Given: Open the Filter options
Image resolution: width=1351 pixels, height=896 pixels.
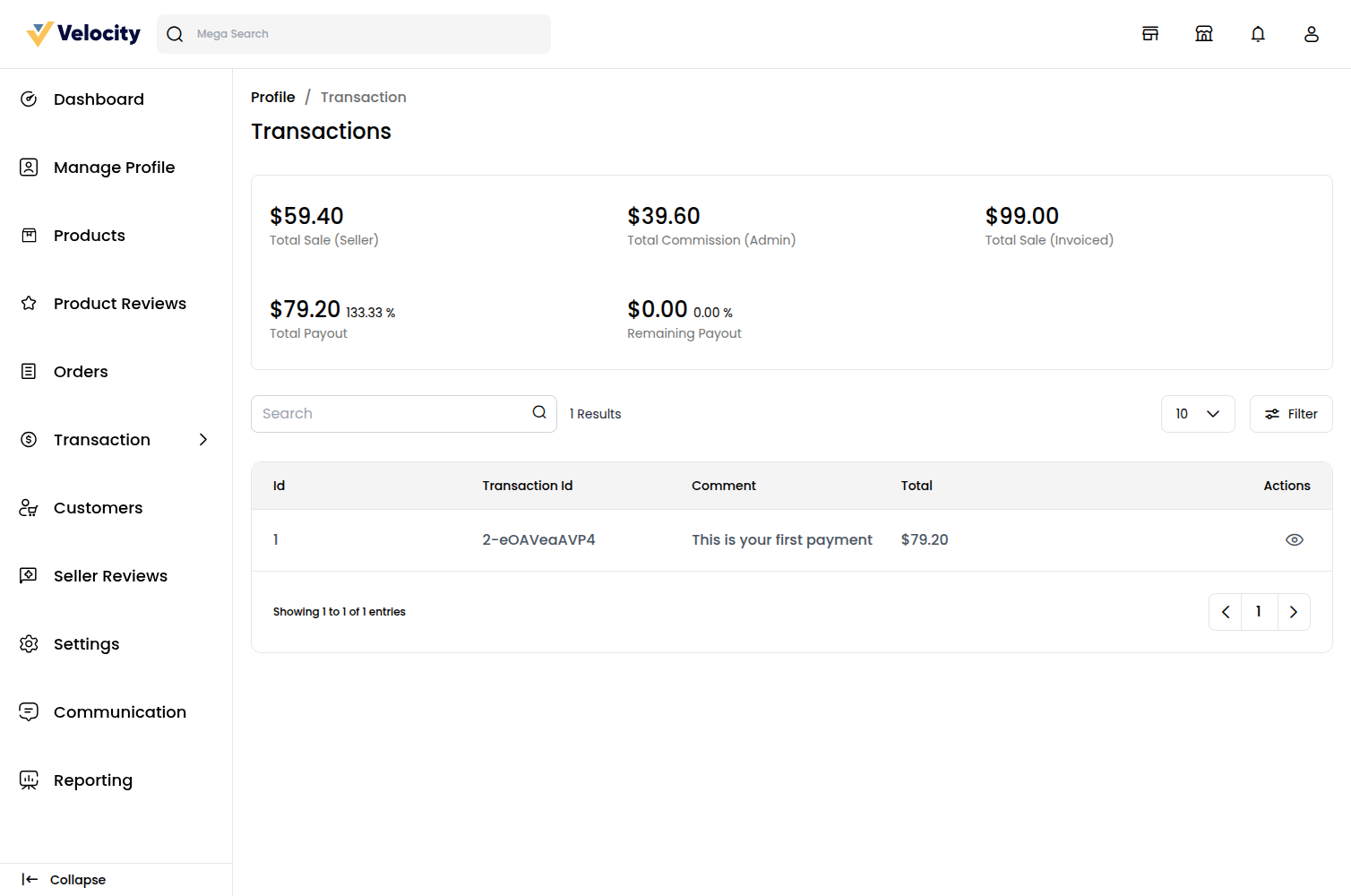Looking at the screenshot, I should click(x=1290, y=413).
